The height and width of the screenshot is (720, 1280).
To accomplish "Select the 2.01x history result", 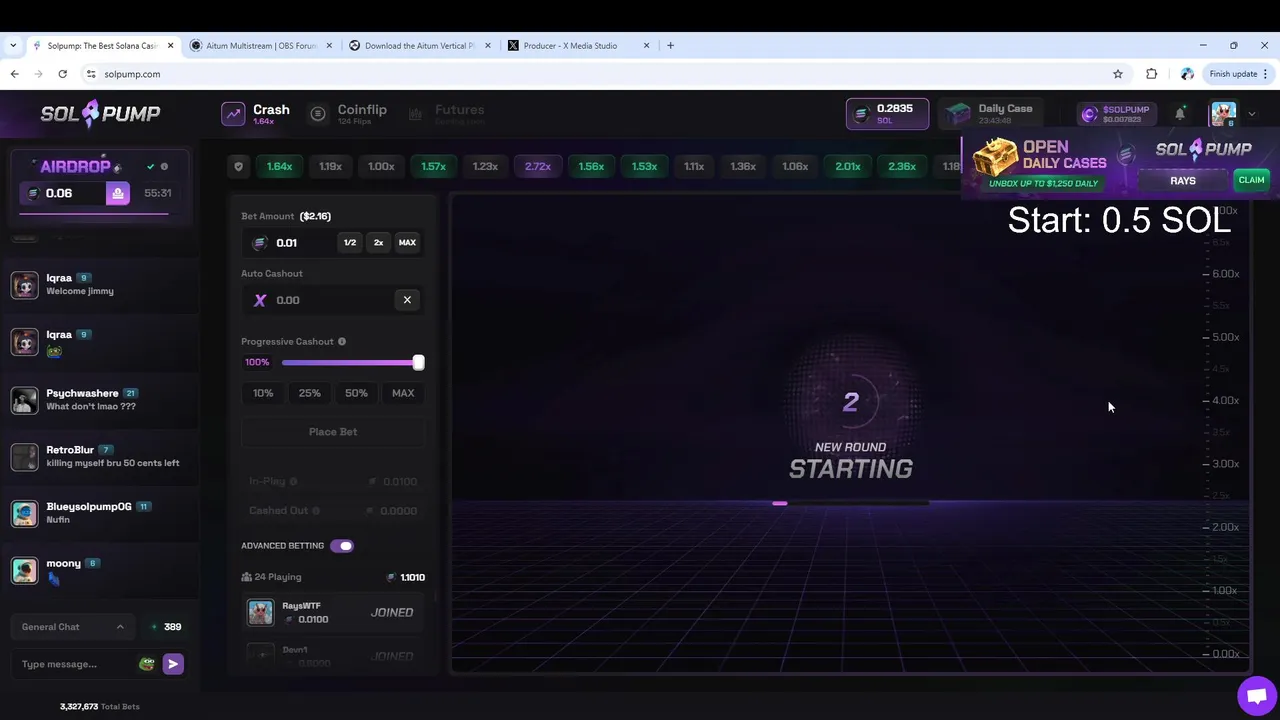I will point(848,167).
